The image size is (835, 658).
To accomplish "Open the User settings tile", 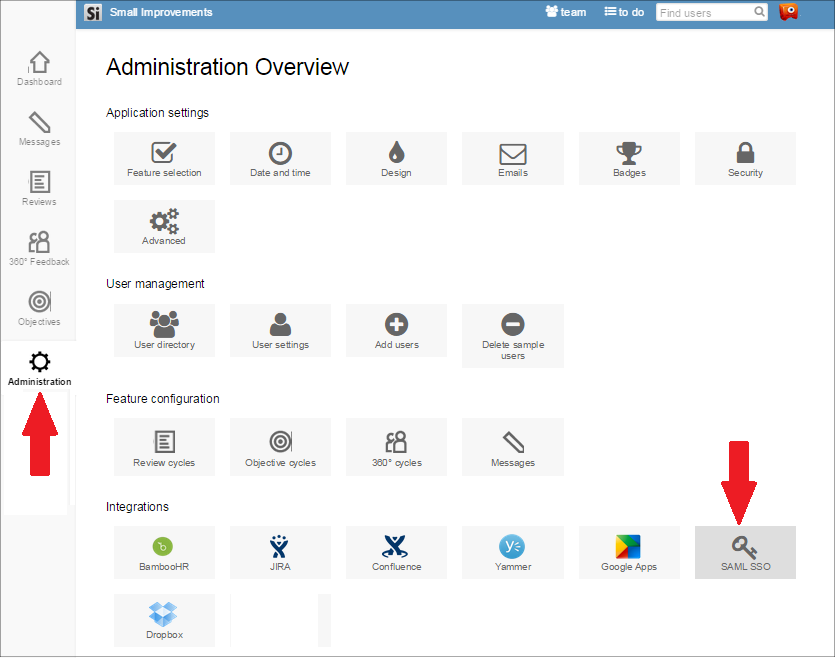I will [x=280, y=331].
